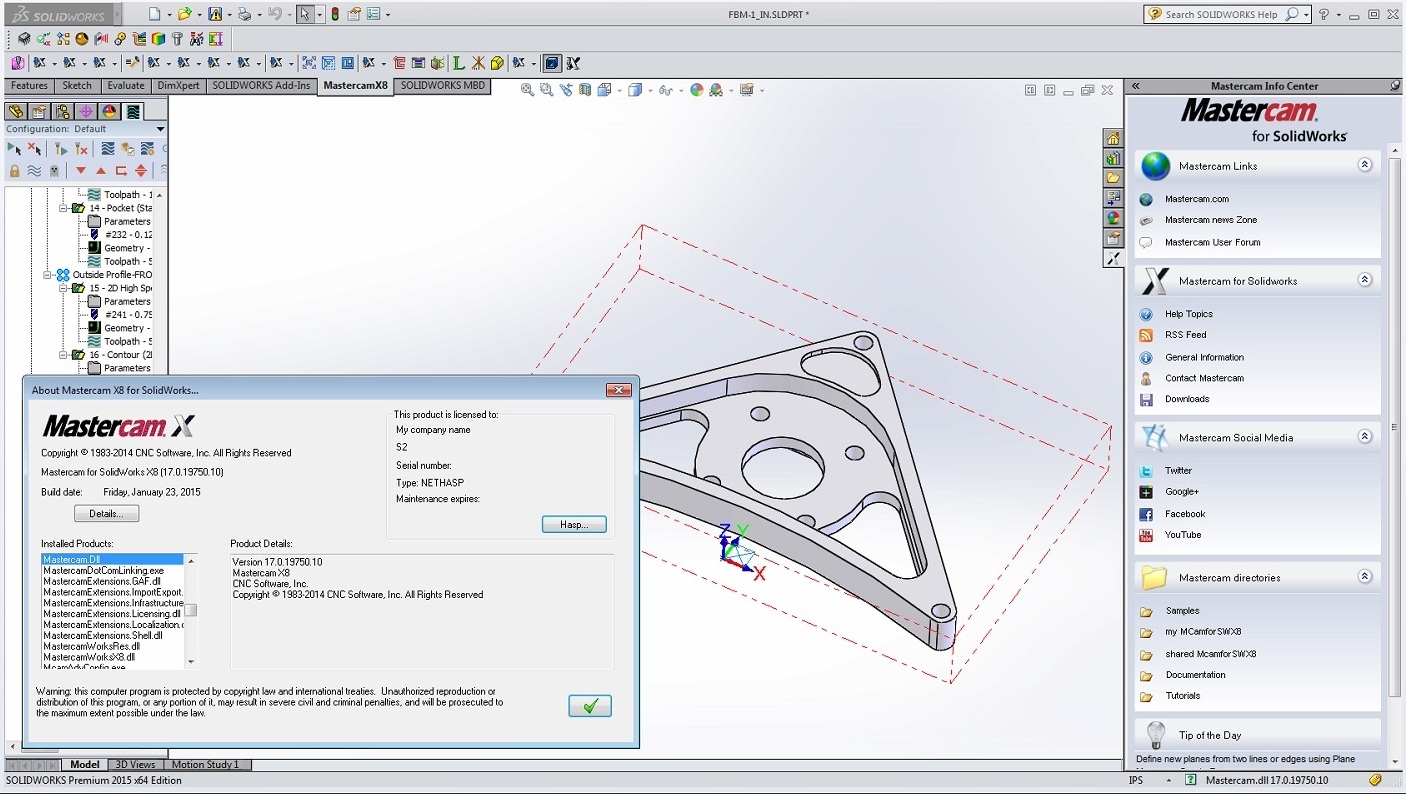Screen dimensions: 1406x794
Task: Collapse the 15 - 2D High Speed node
Action: (x=63, y=288)
